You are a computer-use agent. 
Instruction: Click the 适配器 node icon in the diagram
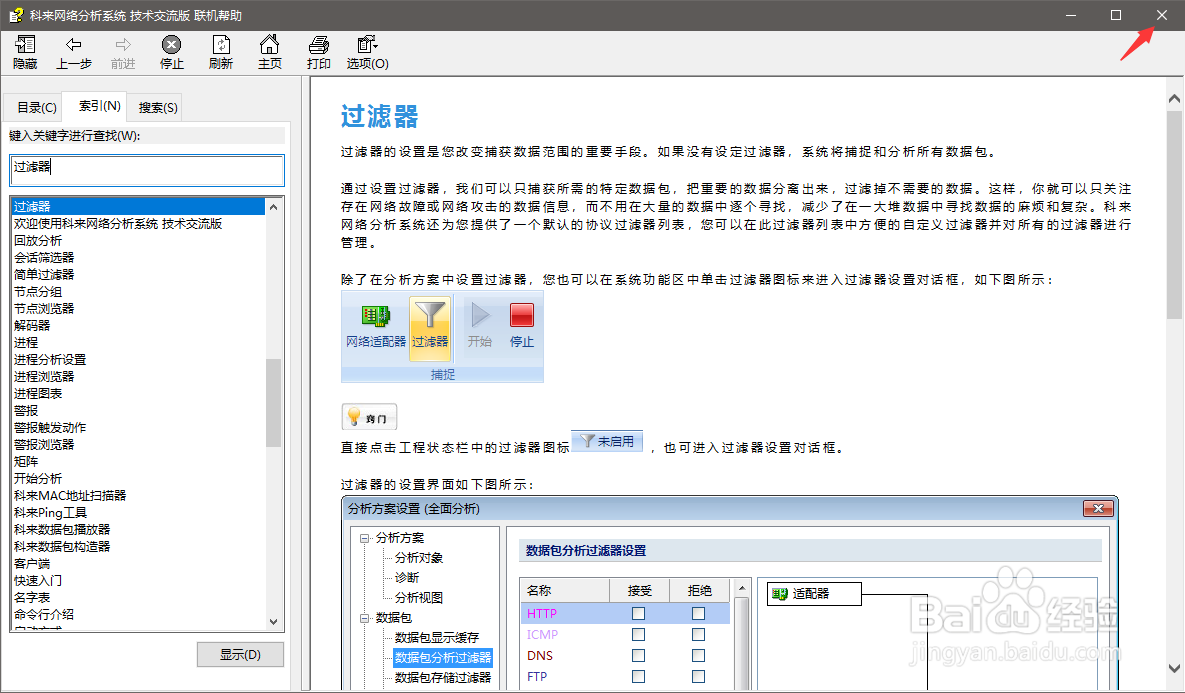[x=780, y=594]
